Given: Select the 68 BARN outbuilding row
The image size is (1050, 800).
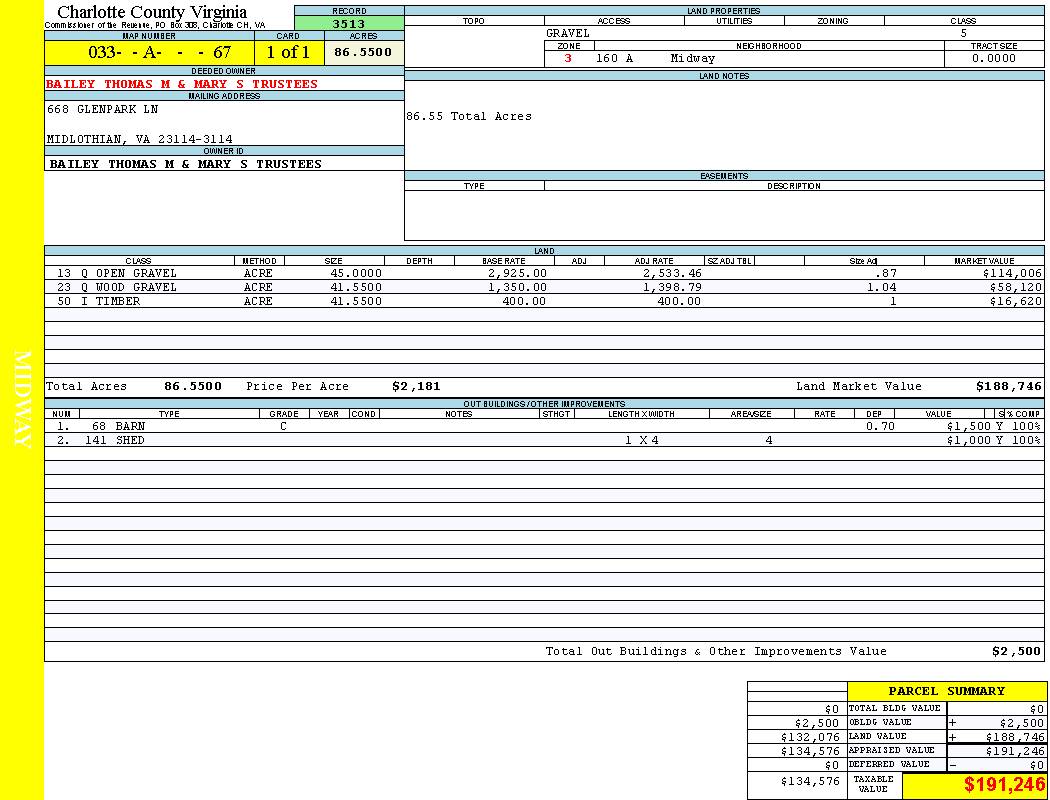Looking at the screenshot, I should click(118, 426).
